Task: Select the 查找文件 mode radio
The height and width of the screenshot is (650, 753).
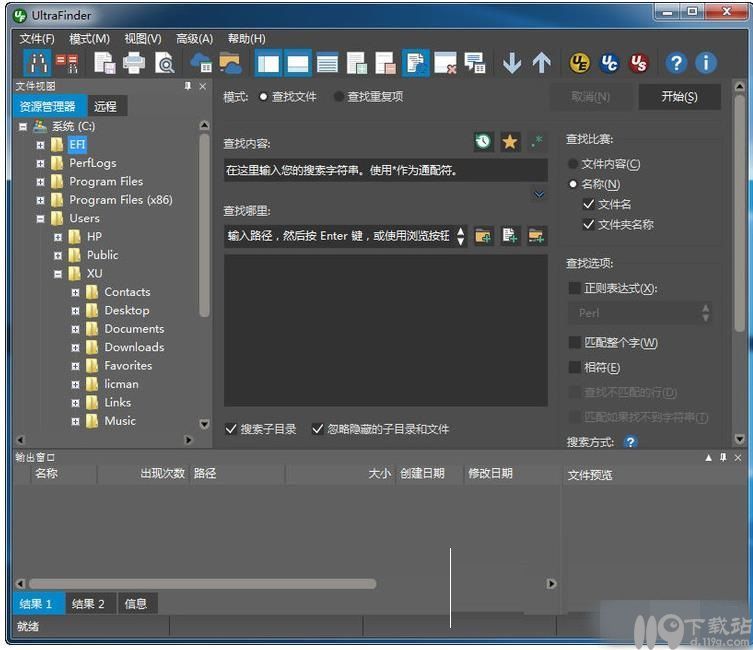Action: click(x=263, y=96)
